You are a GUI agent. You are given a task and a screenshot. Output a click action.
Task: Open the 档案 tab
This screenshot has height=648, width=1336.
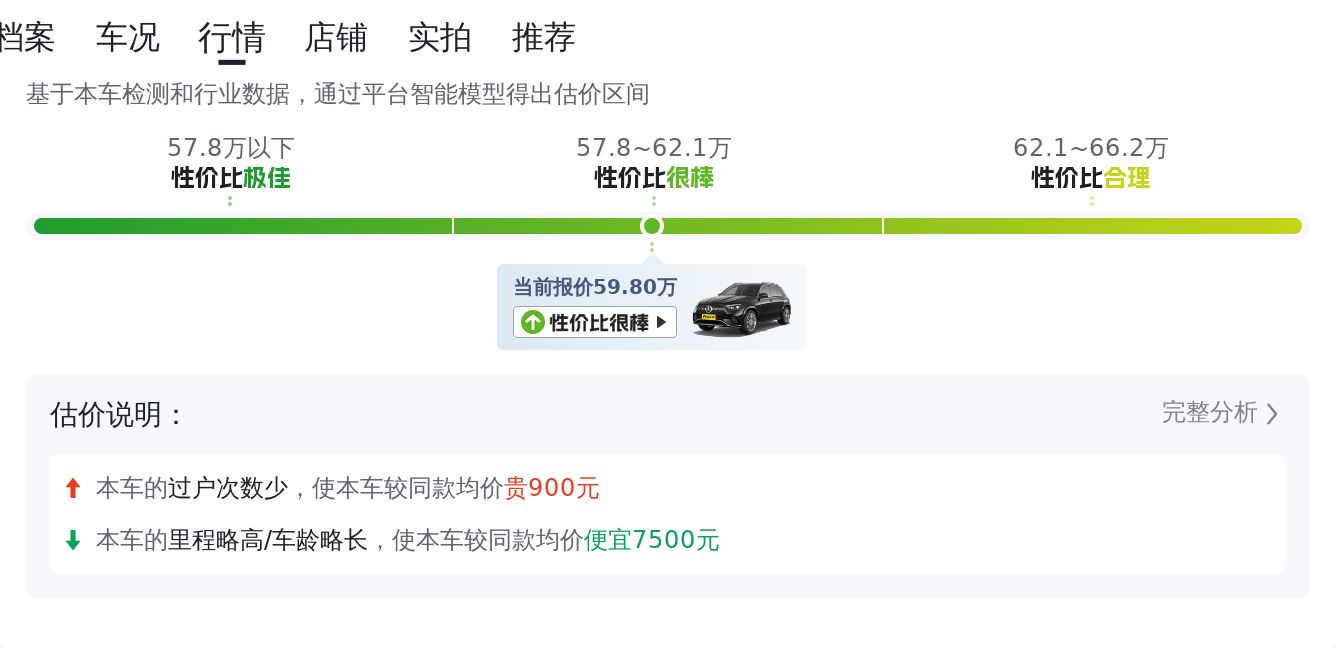click(27, 38)
